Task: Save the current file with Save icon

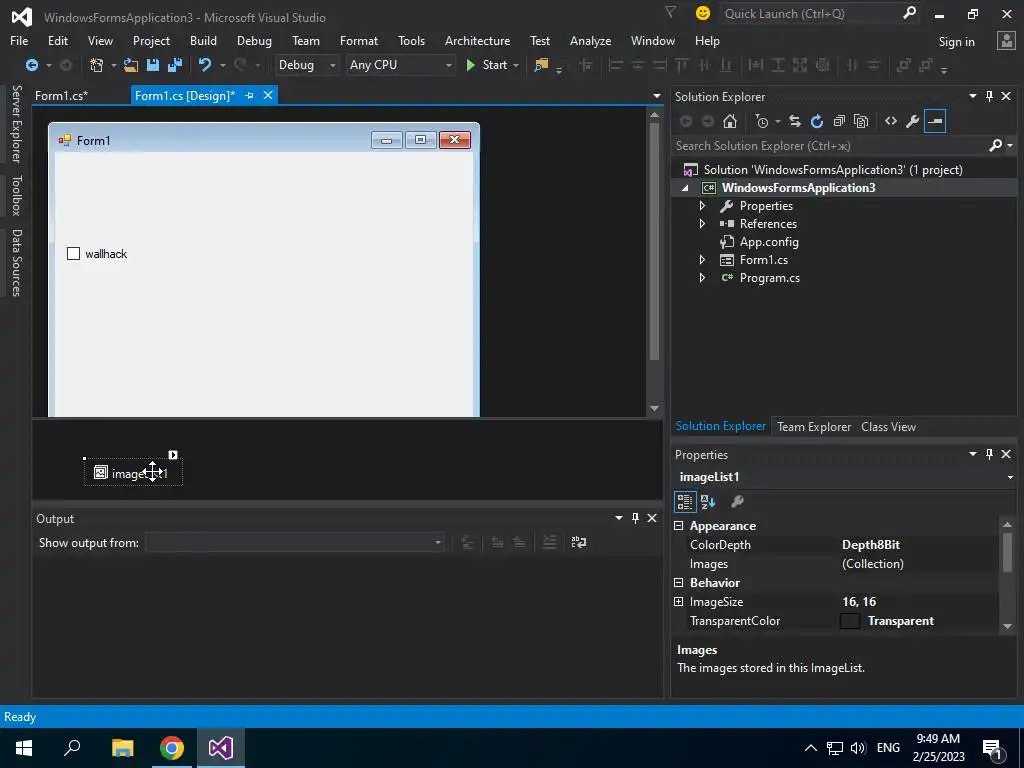Action: [153, 65]
